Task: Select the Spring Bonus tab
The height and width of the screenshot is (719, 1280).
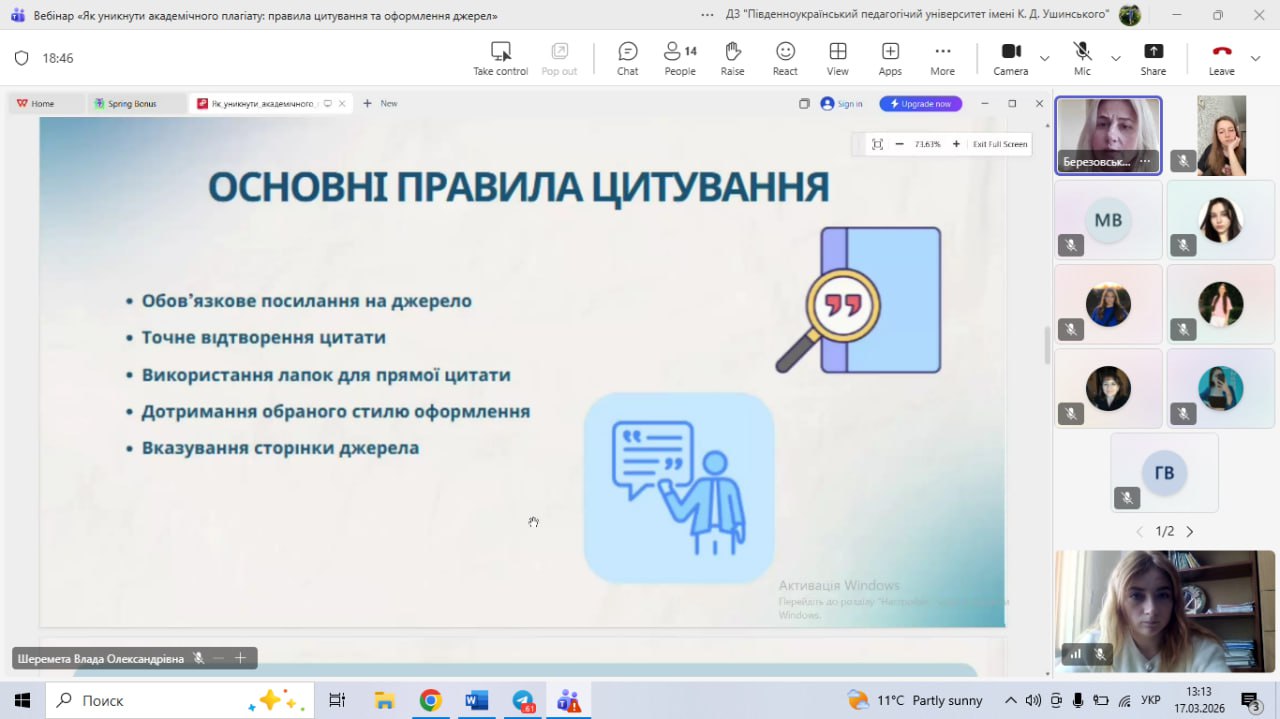Action: click(133, 104)
